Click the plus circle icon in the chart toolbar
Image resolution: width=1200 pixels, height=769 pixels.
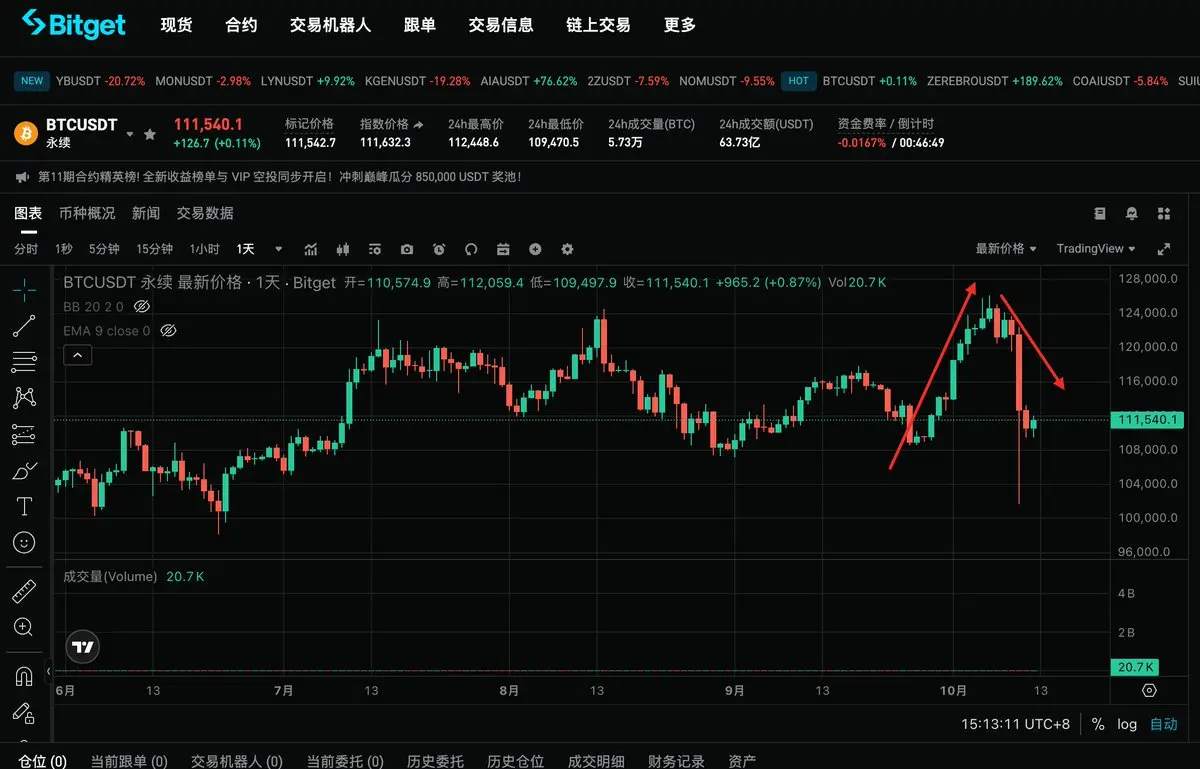[535, 249]
